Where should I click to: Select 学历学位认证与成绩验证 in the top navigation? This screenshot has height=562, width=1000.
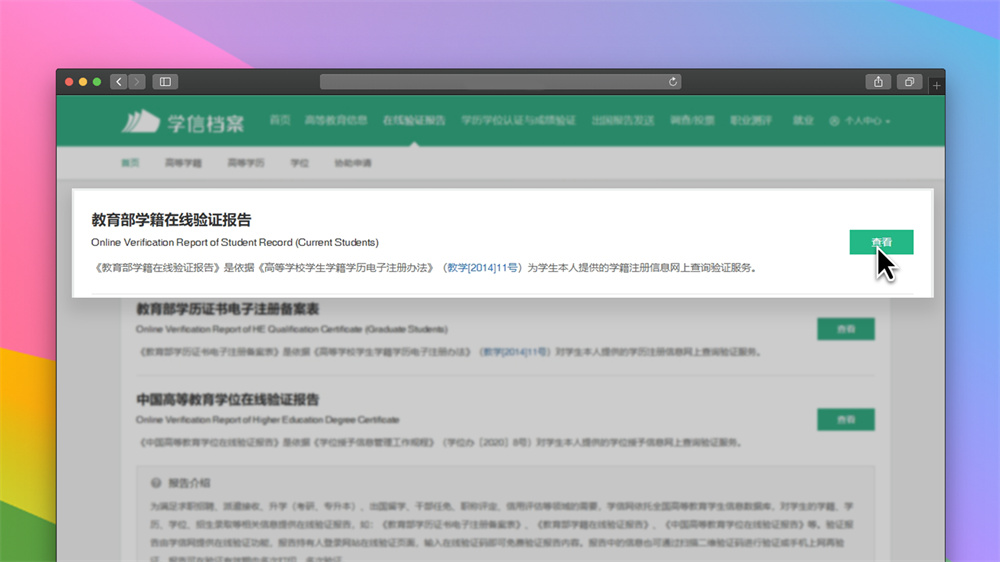[x=518, y=120]
